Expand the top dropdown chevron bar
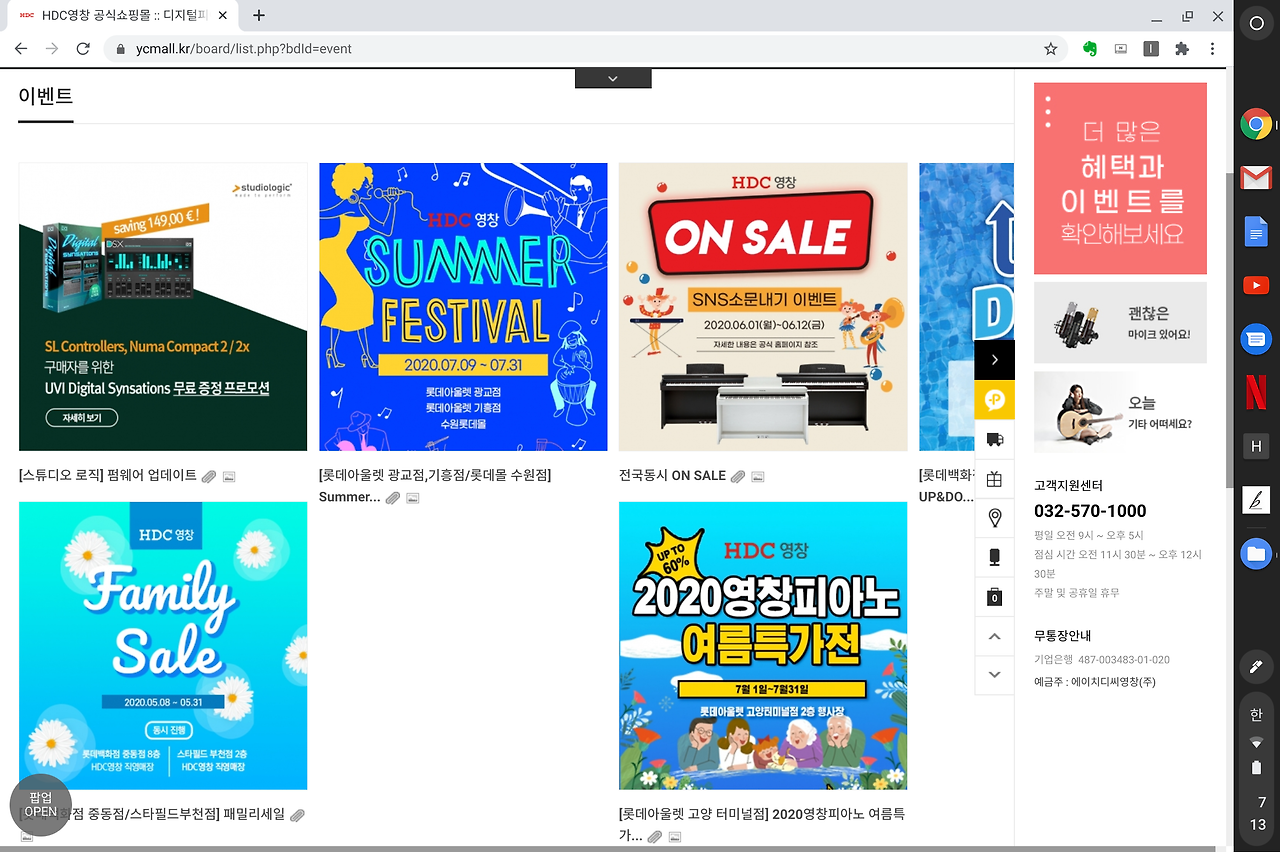Image resolution: width=1280 pixels, height=852 pixels. [613, 78]
